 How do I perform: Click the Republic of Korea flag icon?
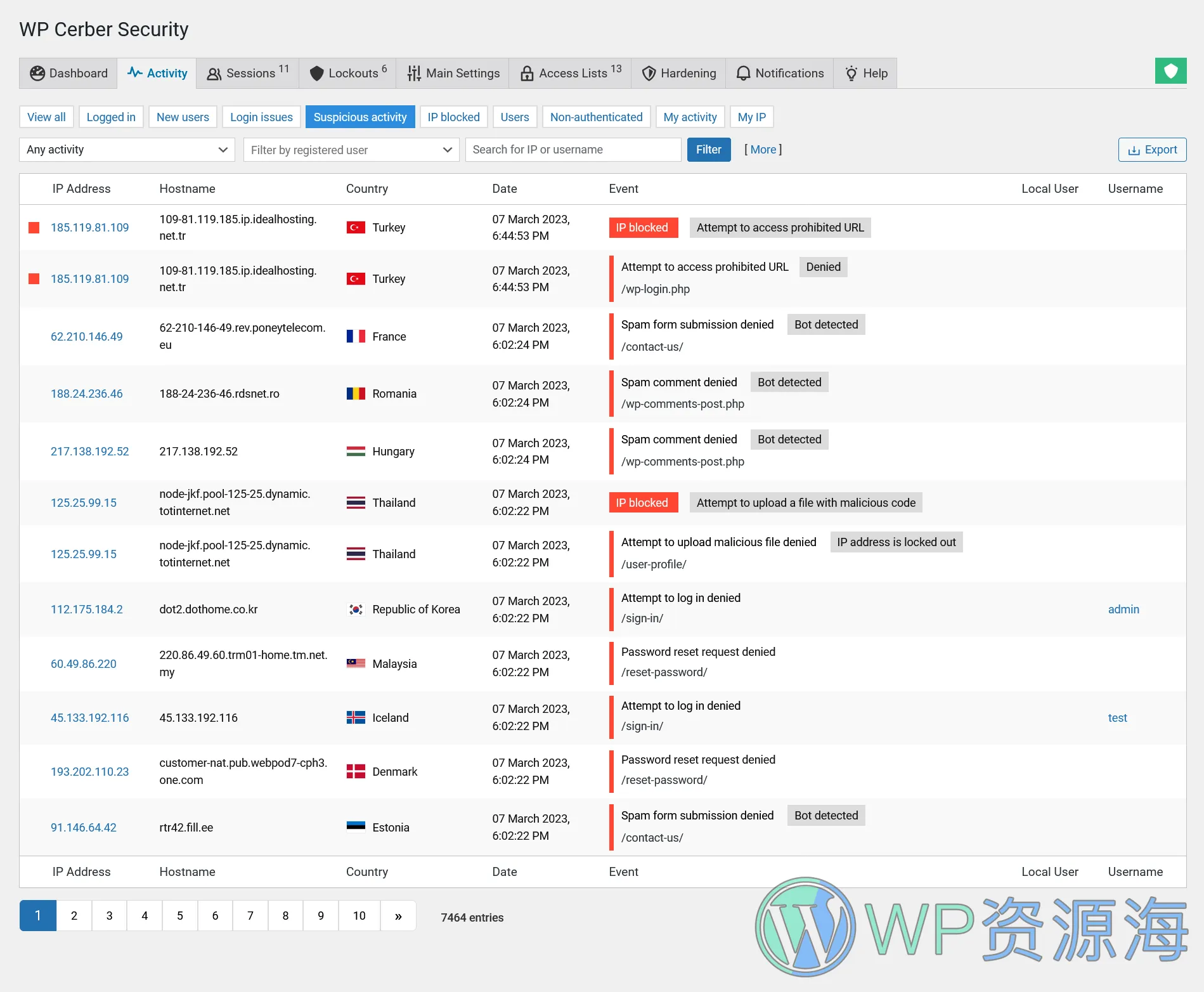click(356, 609)
